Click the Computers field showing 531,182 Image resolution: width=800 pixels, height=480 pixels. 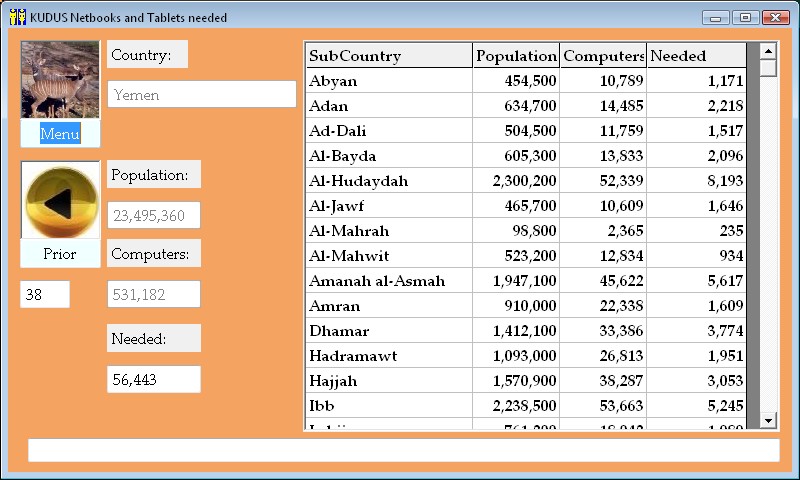[x=154, y=294]
